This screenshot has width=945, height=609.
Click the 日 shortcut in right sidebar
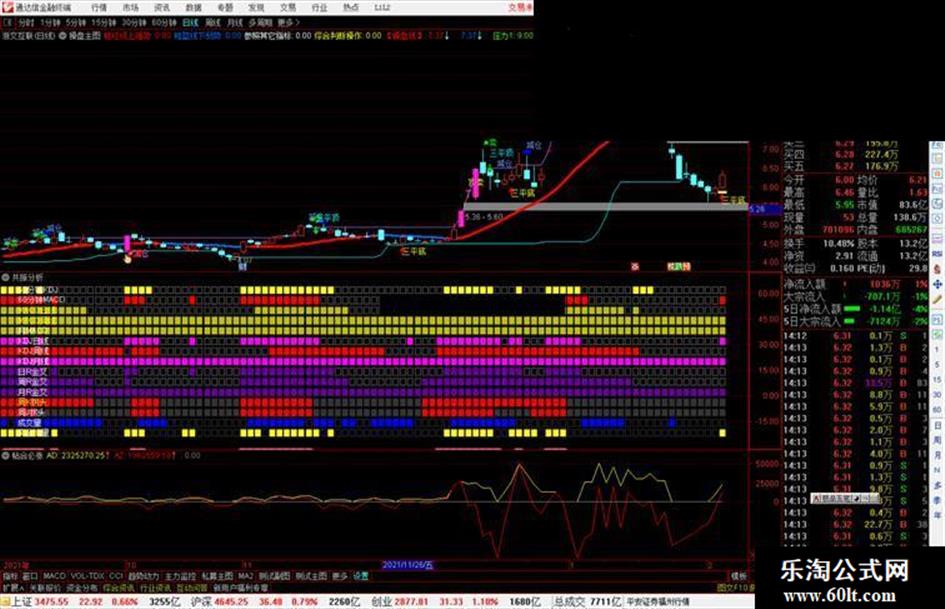coord(937,426)
